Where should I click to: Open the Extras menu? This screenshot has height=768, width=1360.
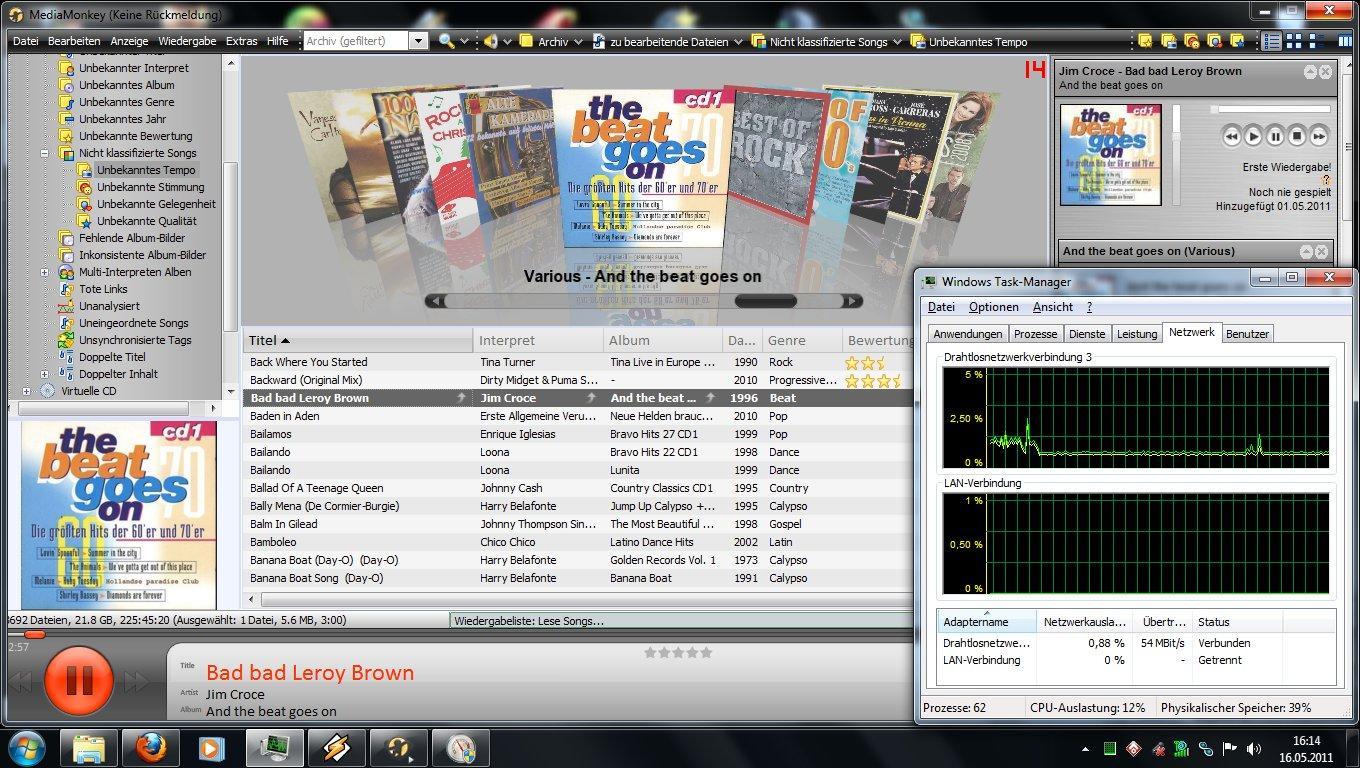(242, 41)
